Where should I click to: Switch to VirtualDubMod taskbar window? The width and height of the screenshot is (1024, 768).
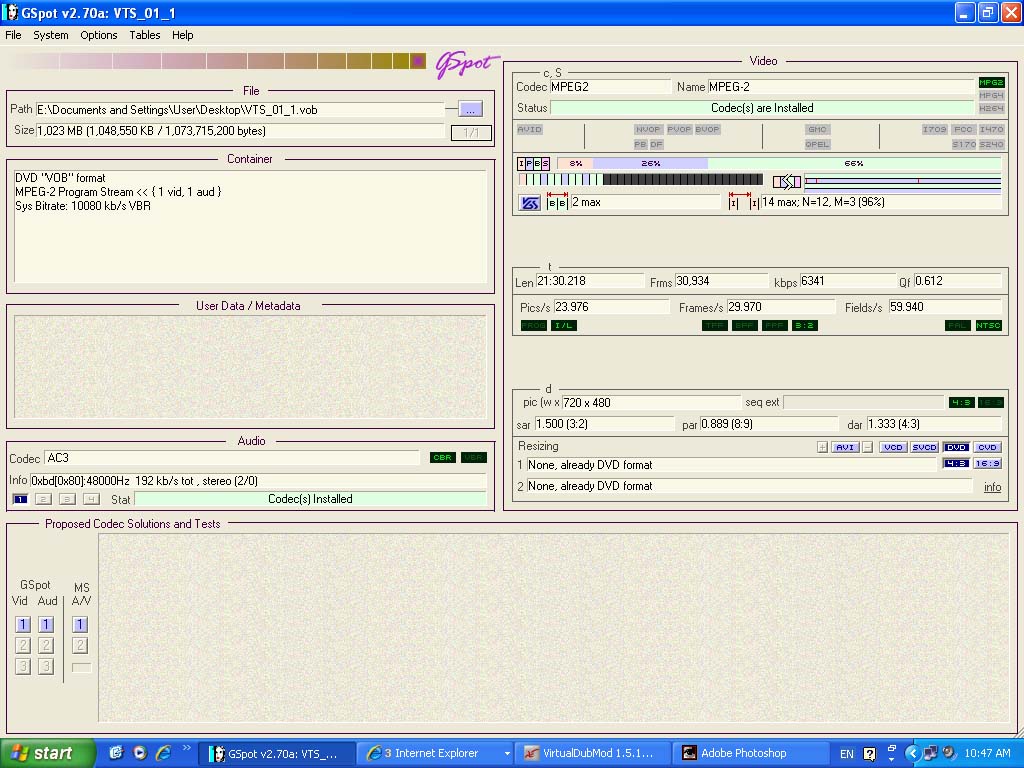pos(594,753)
